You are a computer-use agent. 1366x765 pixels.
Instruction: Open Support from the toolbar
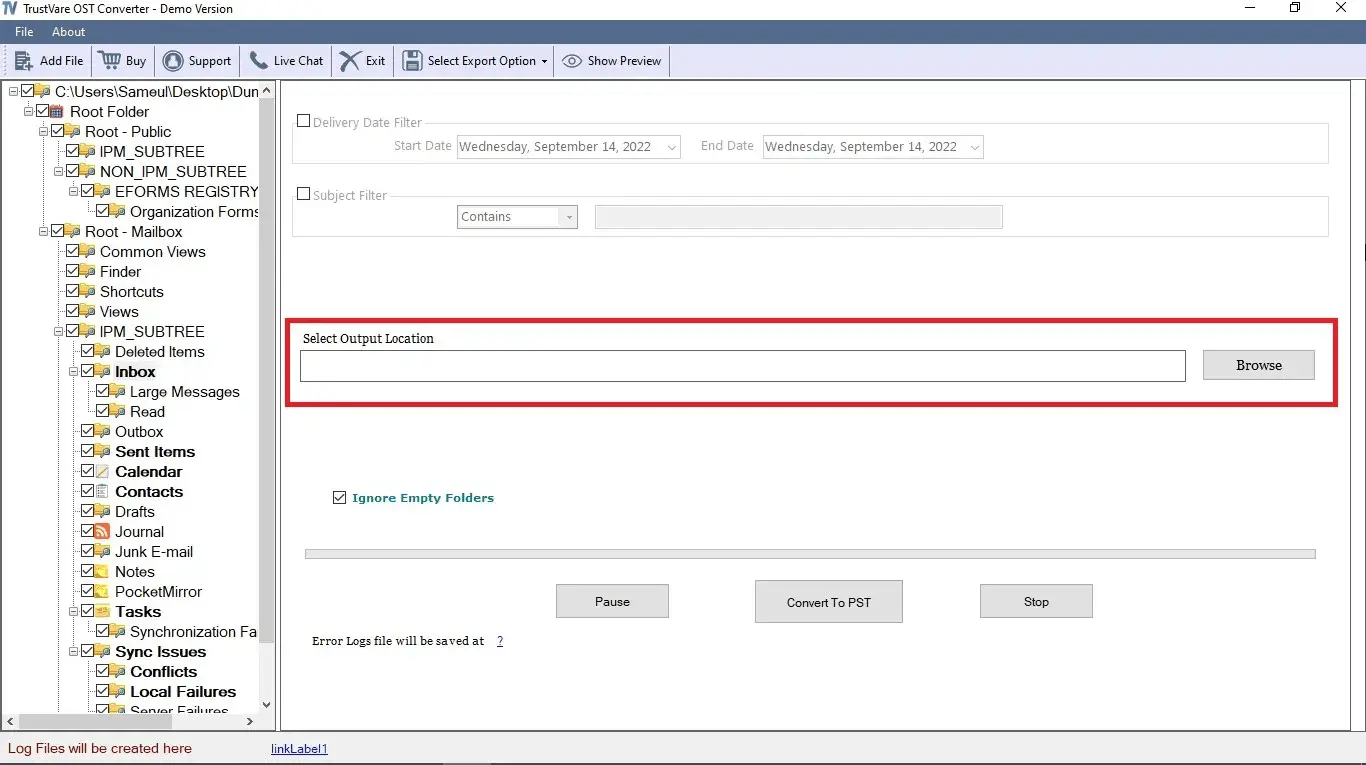pyautogui.click(x=197, y=61)
